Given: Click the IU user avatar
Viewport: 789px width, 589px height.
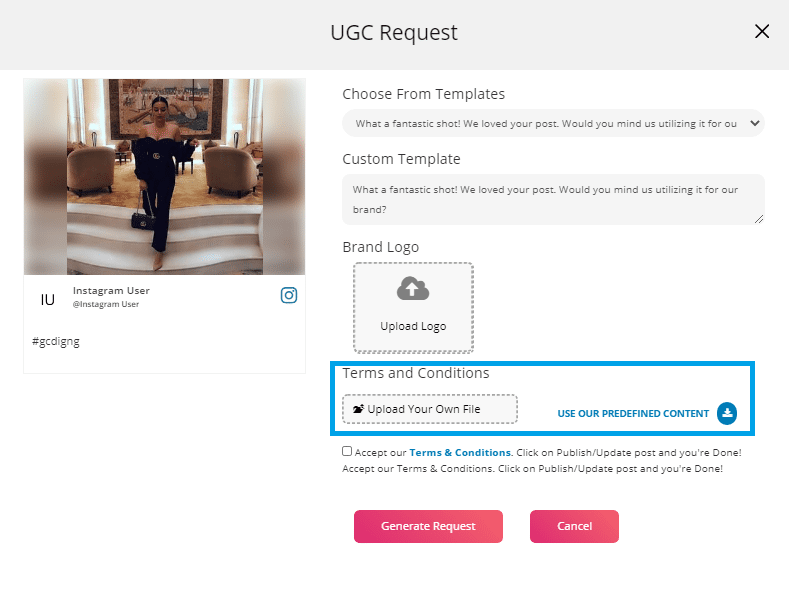Looking at the screenshot, I should pos(47,299).
